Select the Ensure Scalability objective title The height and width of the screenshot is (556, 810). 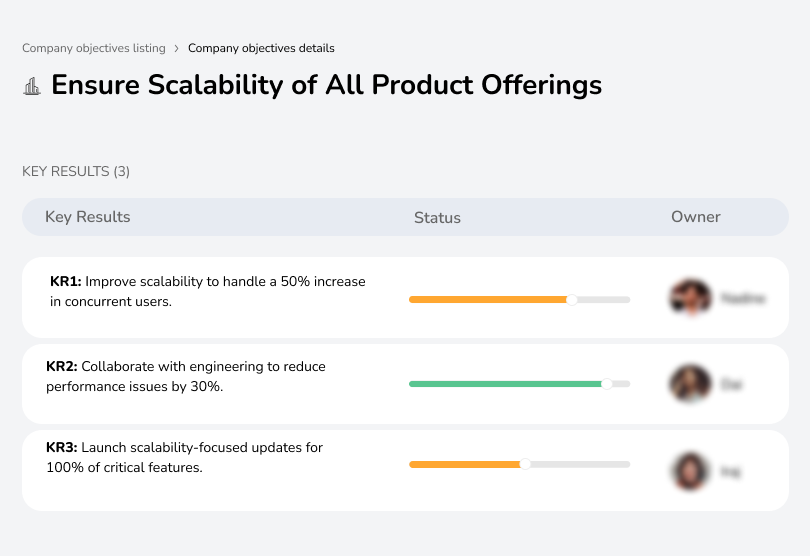326,85
